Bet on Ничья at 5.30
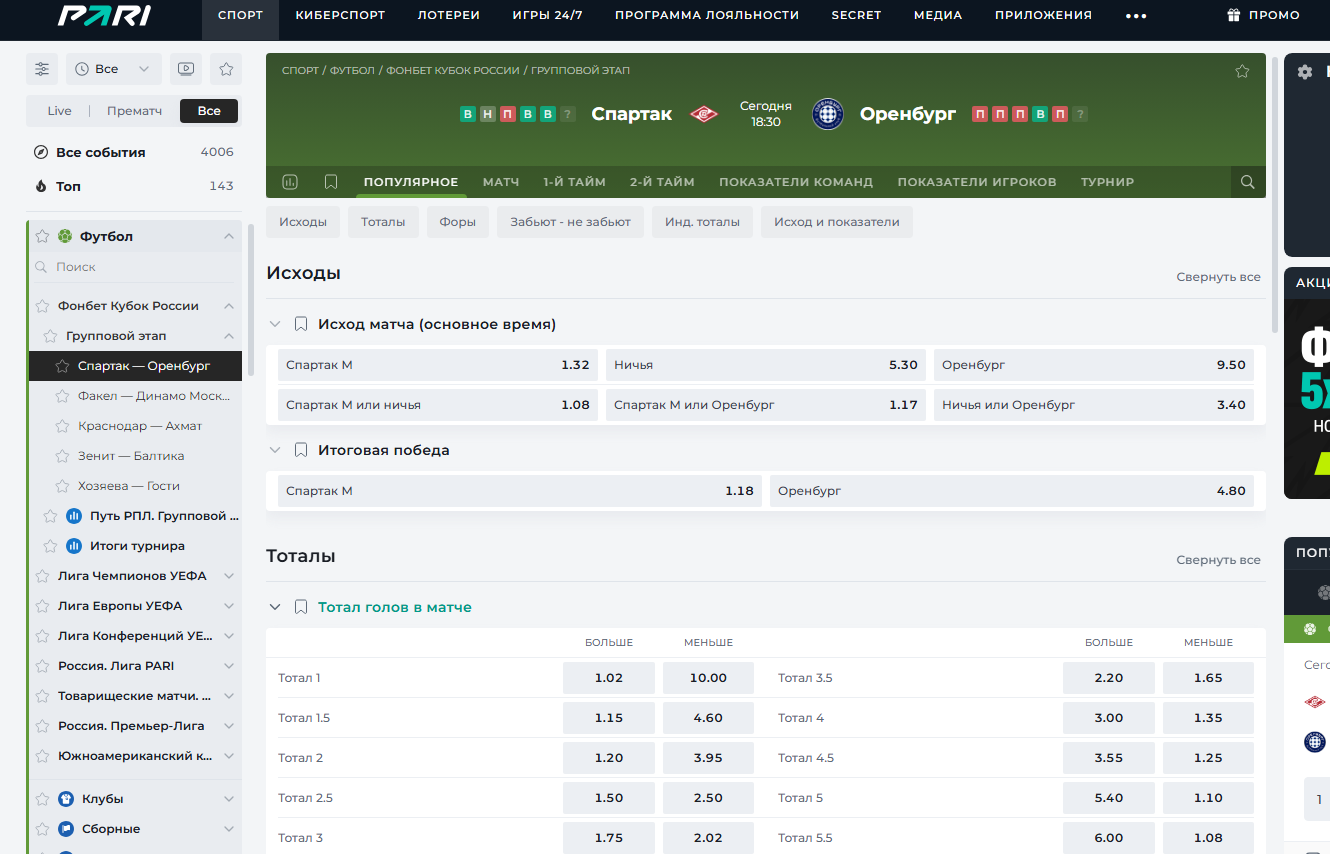 tap(766, 365)
